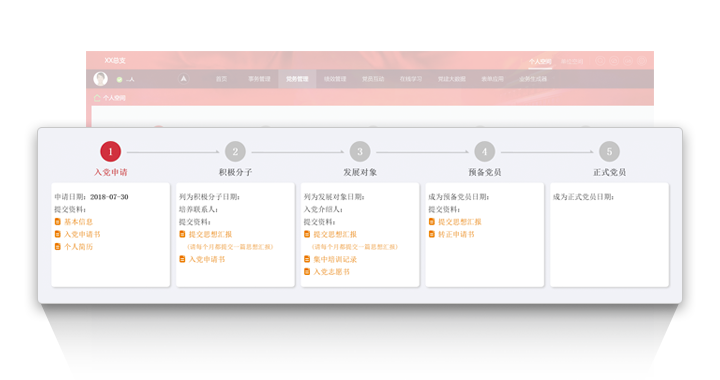Click the step 1 入党申请 circle

[x=110, y=151]
